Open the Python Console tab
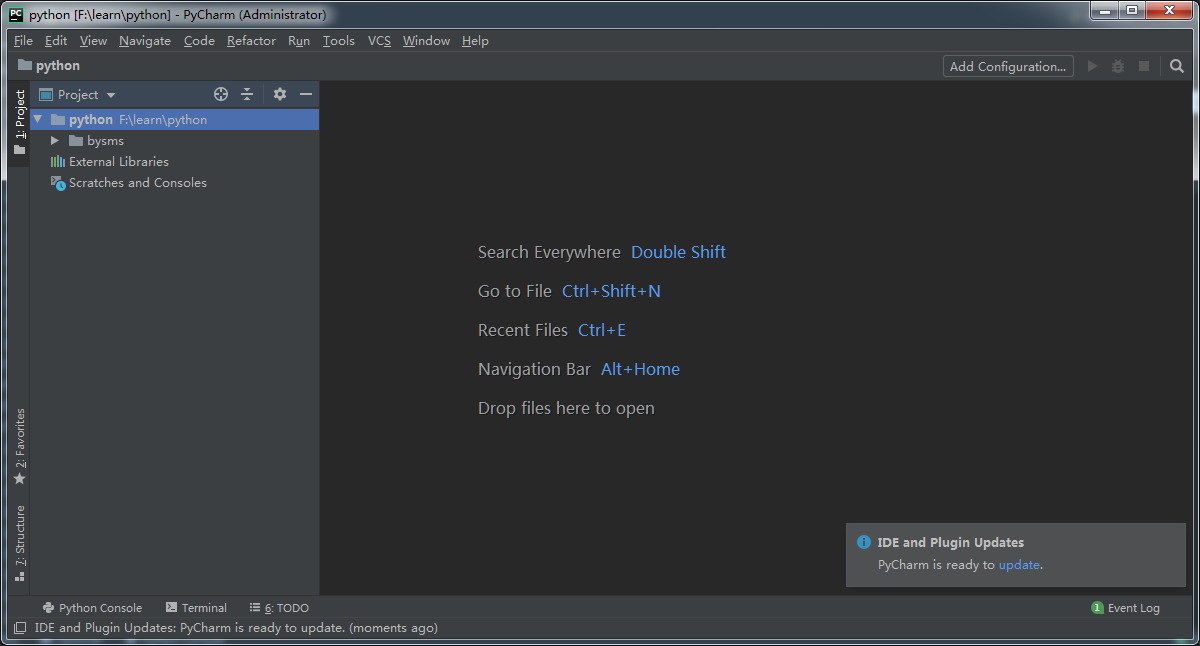Screen dimensions: 1200x646 [92, 608]
